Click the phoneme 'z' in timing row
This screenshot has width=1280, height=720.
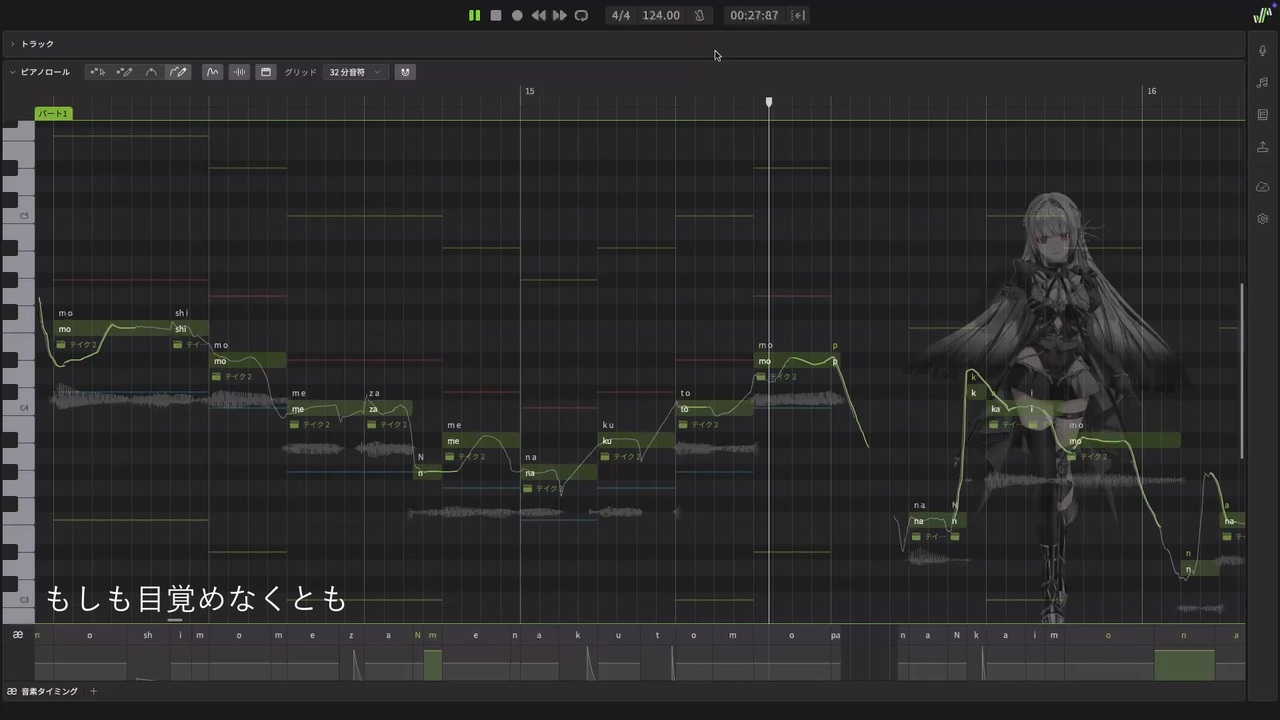[x=351, y=635]
